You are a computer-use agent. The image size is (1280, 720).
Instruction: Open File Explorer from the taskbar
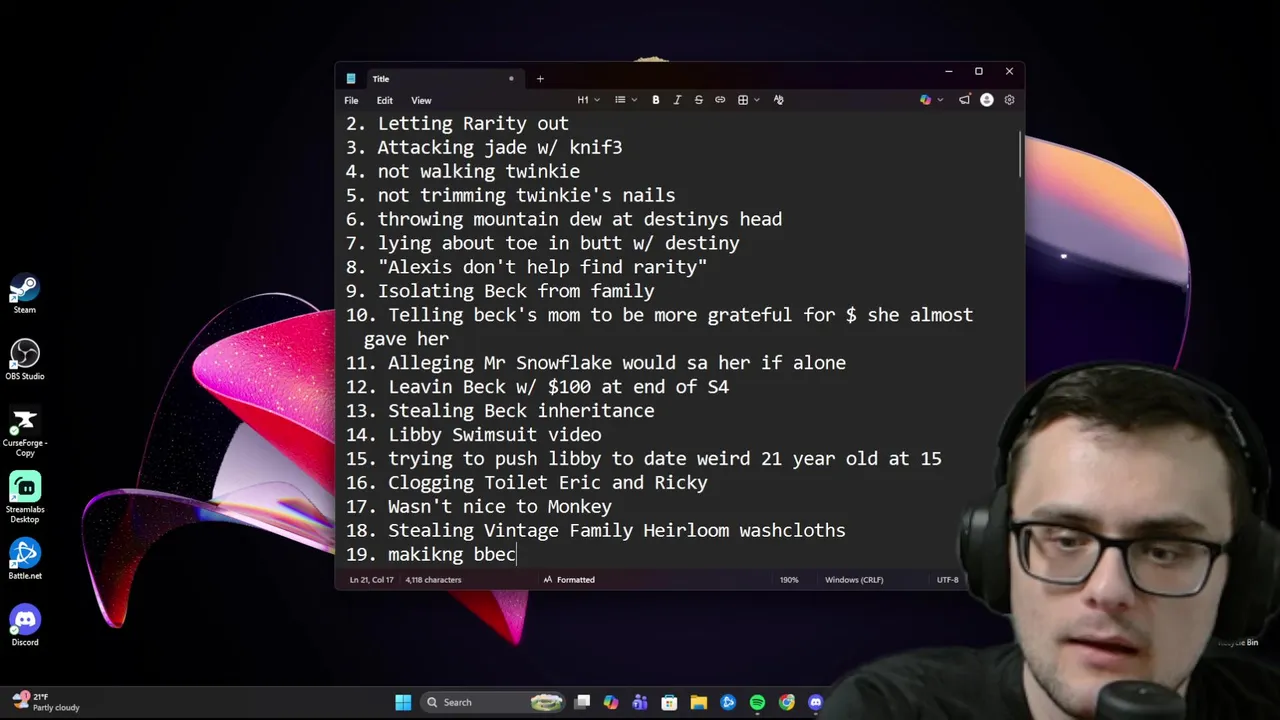pyautogui.click(x=698, y=702)
